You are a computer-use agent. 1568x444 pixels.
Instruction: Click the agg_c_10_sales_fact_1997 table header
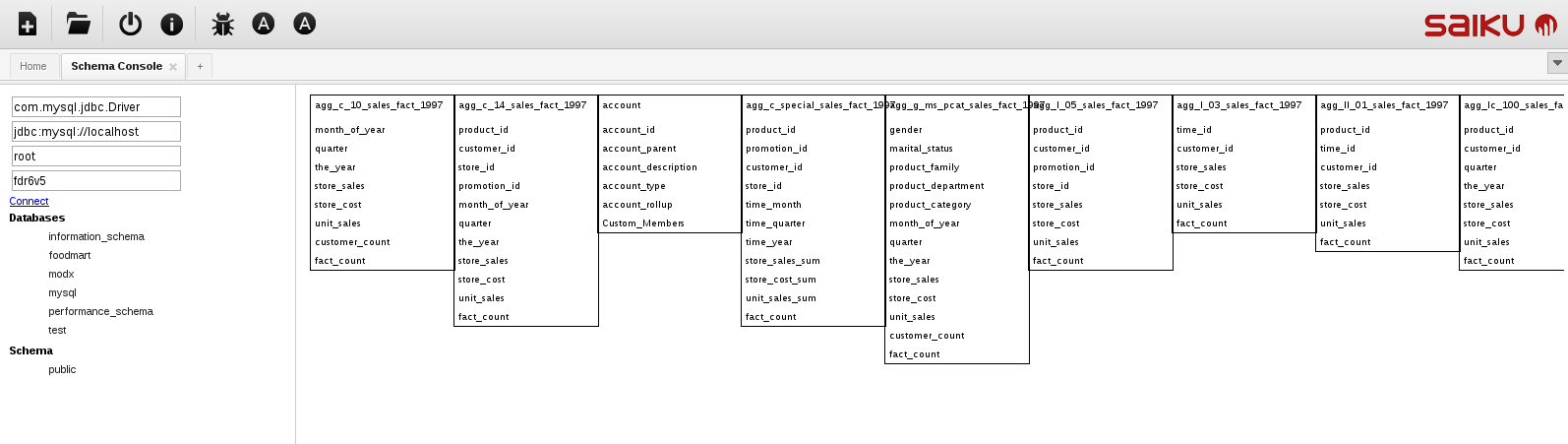(379, 104)
